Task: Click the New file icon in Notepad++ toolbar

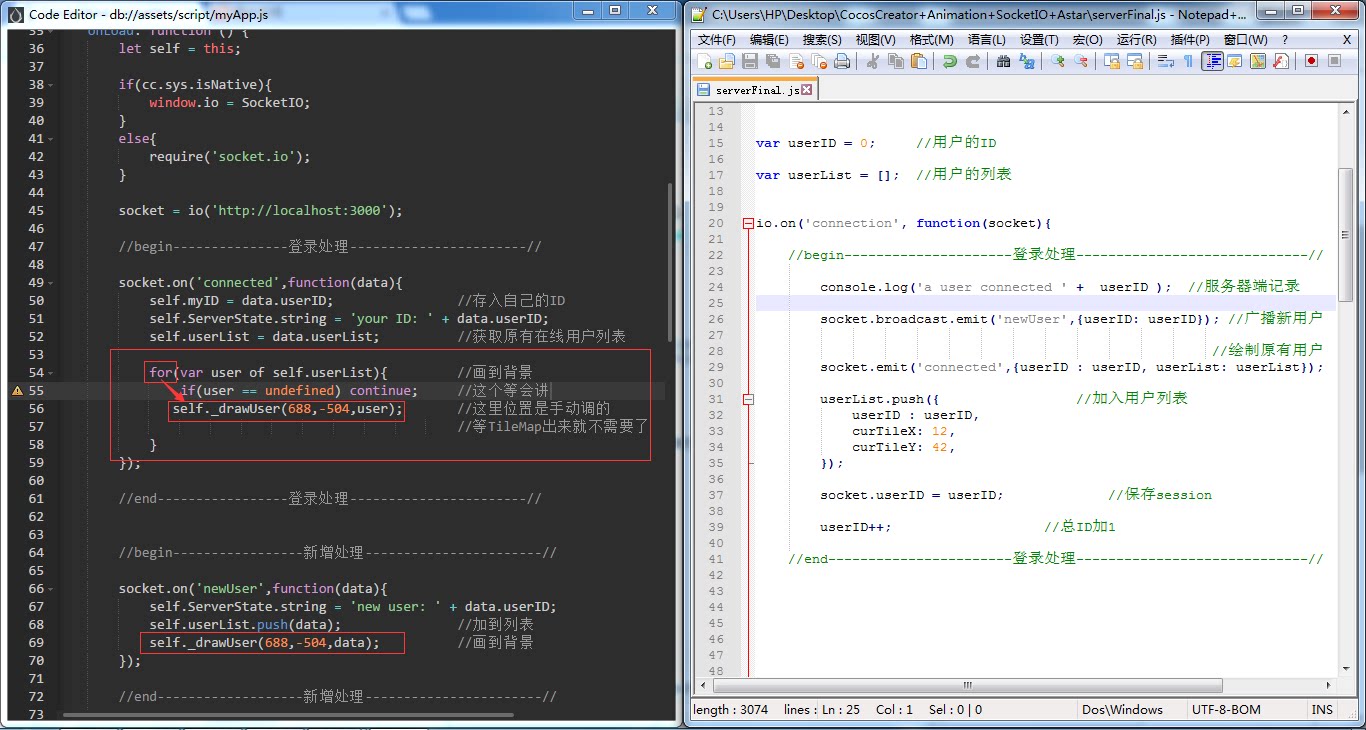Action: click(x=705, y=61)
